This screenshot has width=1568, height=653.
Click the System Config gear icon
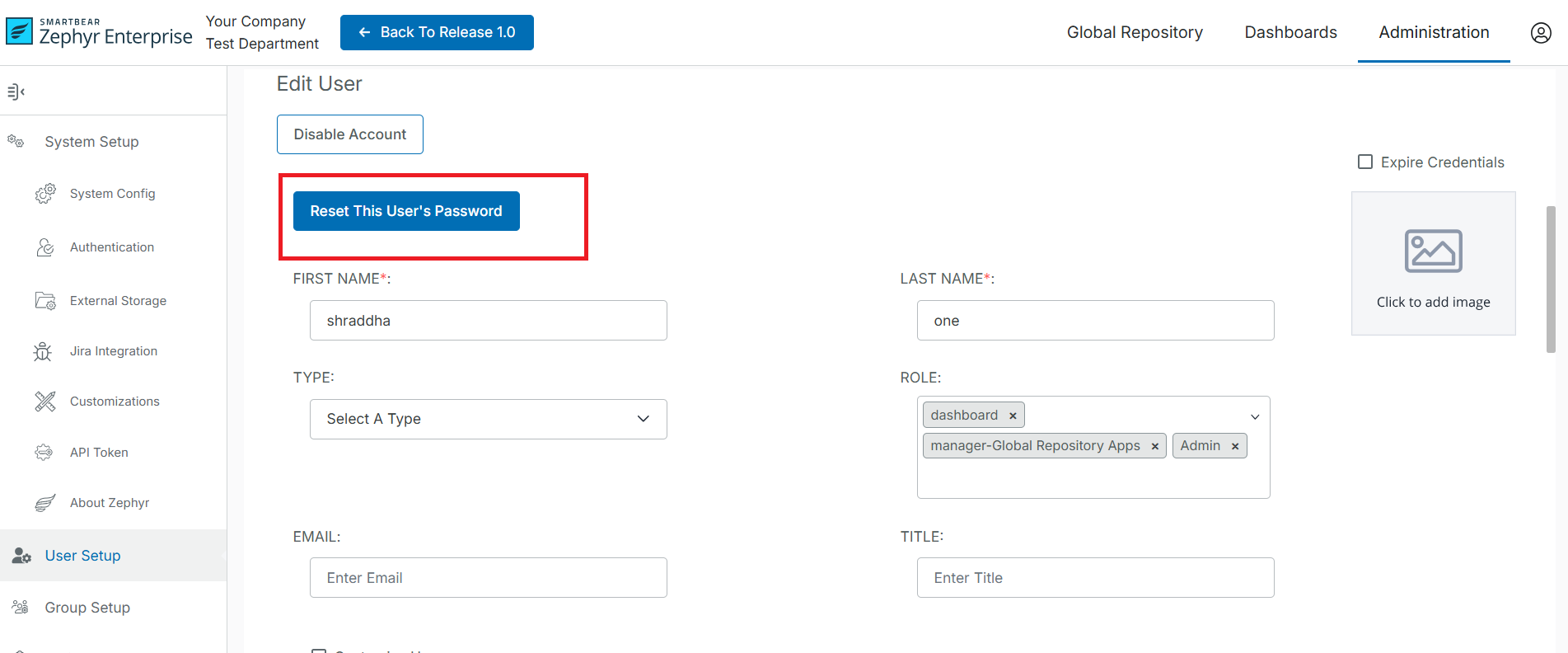(x=45, y=194)
